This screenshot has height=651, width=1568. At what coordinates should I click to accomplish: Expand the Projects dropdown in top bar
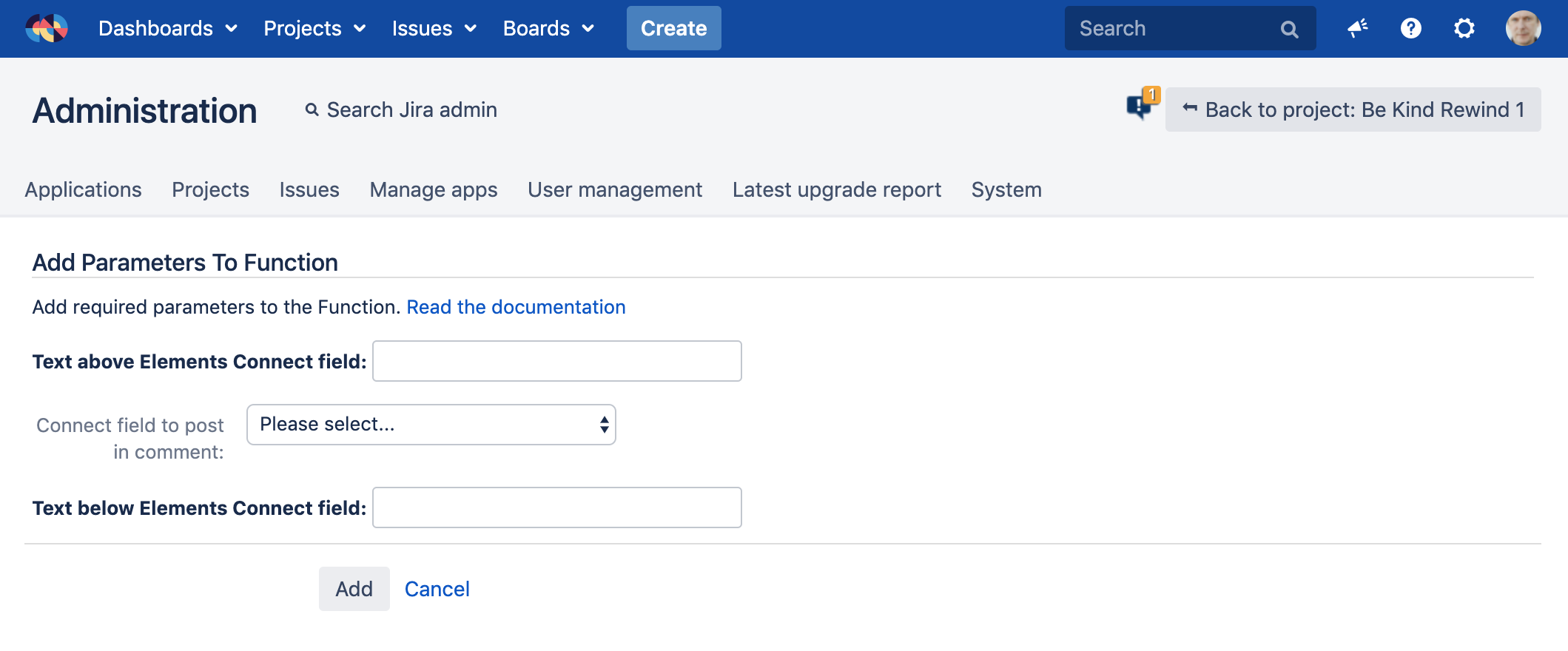pos(314,28)
